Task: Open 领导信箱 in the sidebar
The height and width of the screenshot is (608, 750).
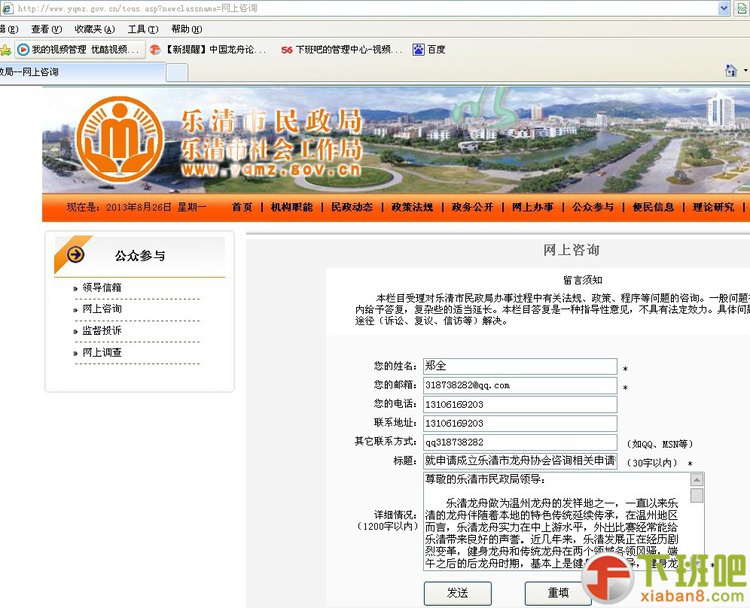Action: (x=102, y=287)
